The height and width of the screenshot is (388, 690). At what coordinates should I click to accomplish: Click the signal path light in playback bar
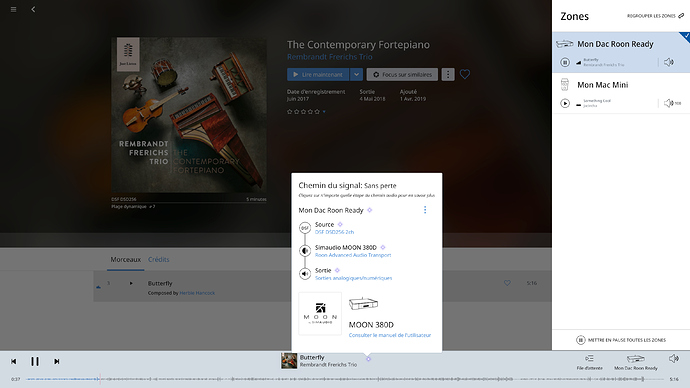click(368, 359)
